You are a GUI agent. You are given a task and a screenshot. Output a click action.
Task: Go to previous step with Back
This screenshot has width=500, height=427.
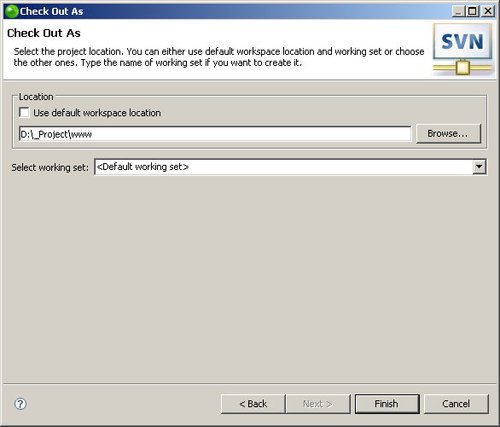(x=253, y=404)
